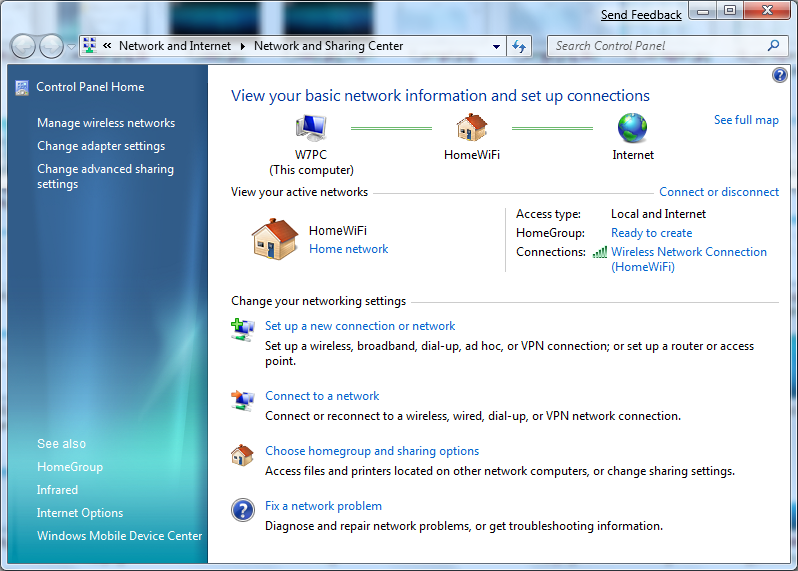The image size is (798, 571).
Task: Open recent pages dropdown next to Forward button
Action: pos(71,47)
